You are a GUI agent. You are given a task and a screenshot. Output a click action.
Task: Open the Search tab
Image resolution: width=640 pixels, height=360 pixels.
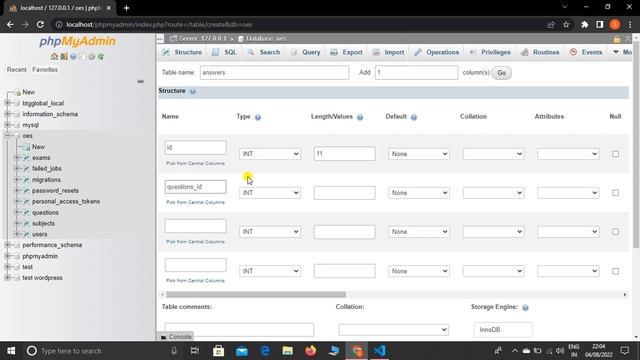pos(264,52)
